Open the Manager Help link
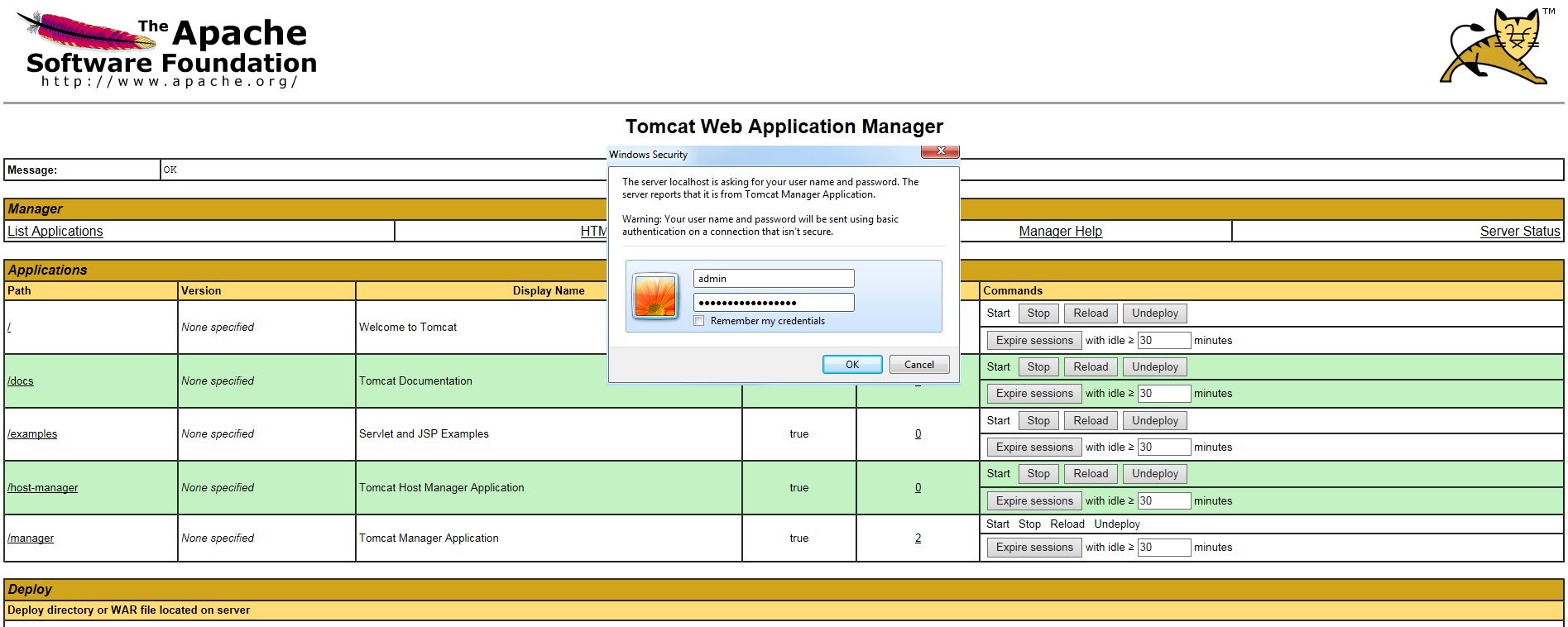 1061,232
